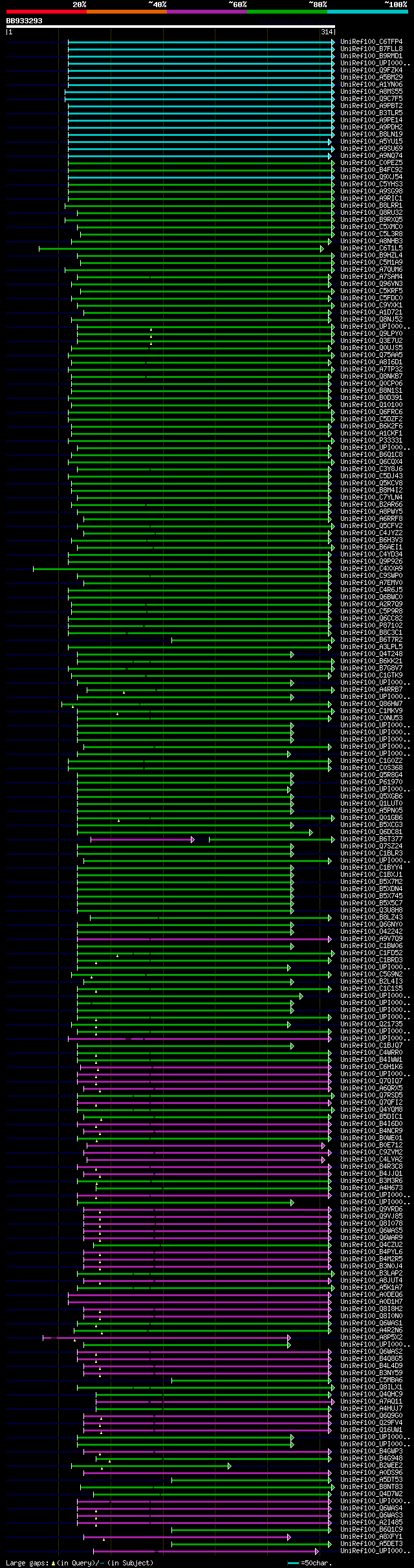
Task: Click the orange ~40% identity legend segment
Action: coord(127,12)
